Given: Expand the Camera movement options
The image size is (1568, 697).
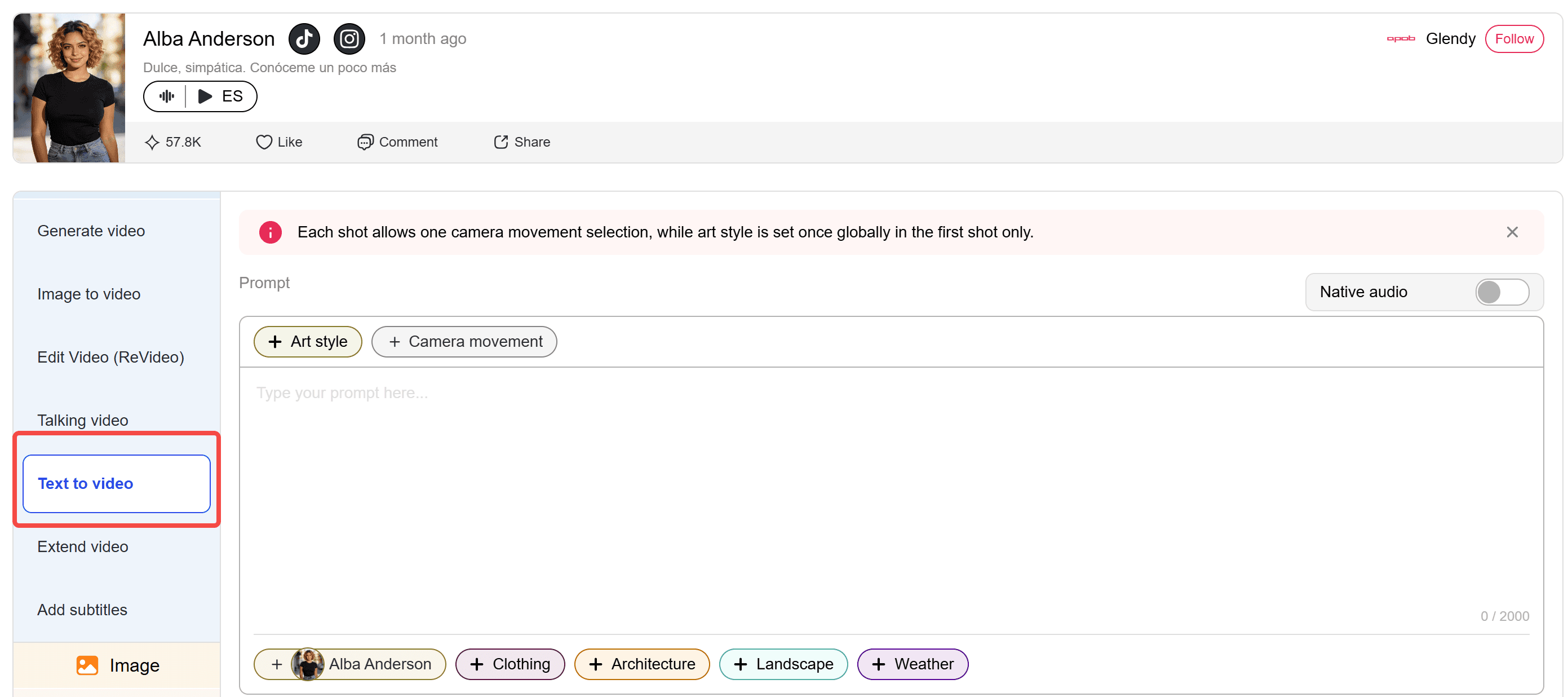Looking at the screenshot, I should click(x=464, y=342).
